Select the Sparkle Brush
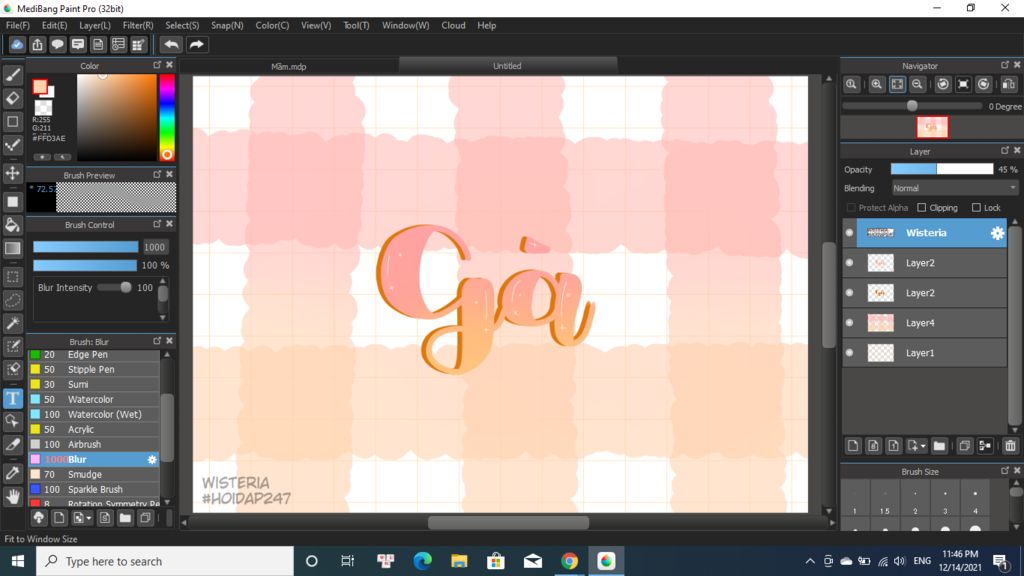Viewport: 1024px width, 576px height. [93, 490]
